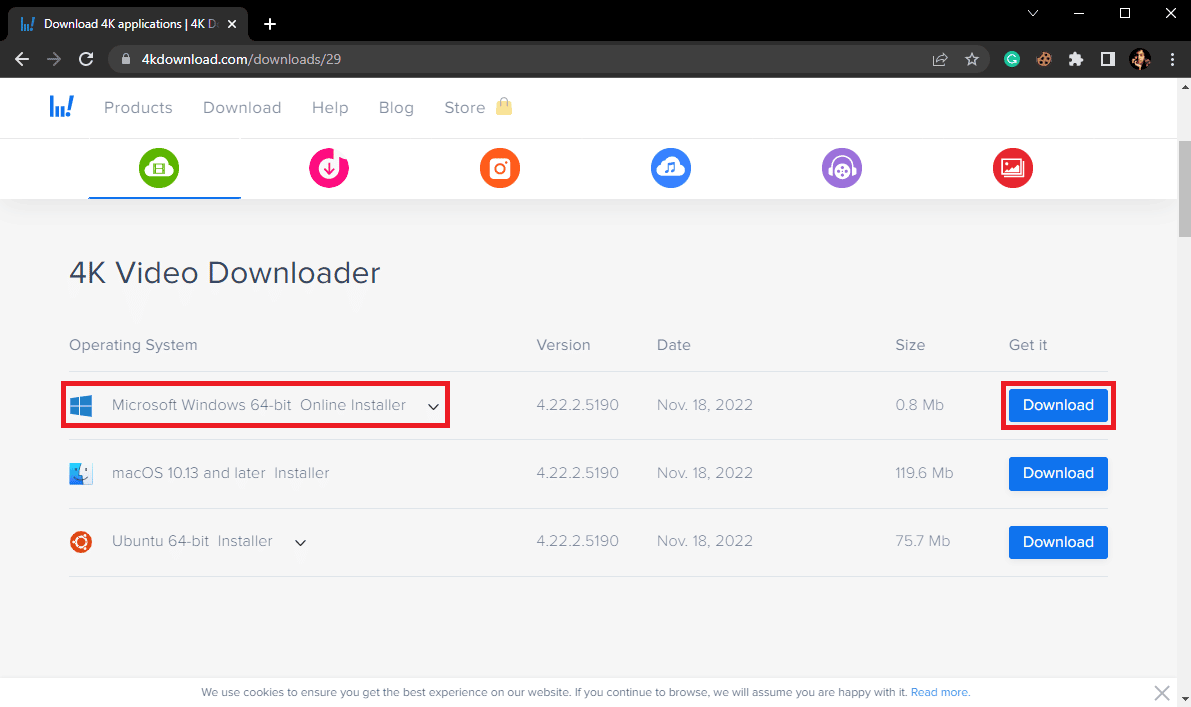Viewport: 1191px width, 707px height.
Task: Click the Store shopping bag icon
Action: 504,106
